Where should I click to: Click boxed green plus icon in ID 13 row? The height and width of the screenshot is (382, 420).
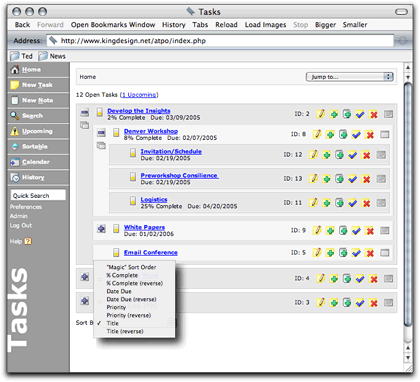339,179
